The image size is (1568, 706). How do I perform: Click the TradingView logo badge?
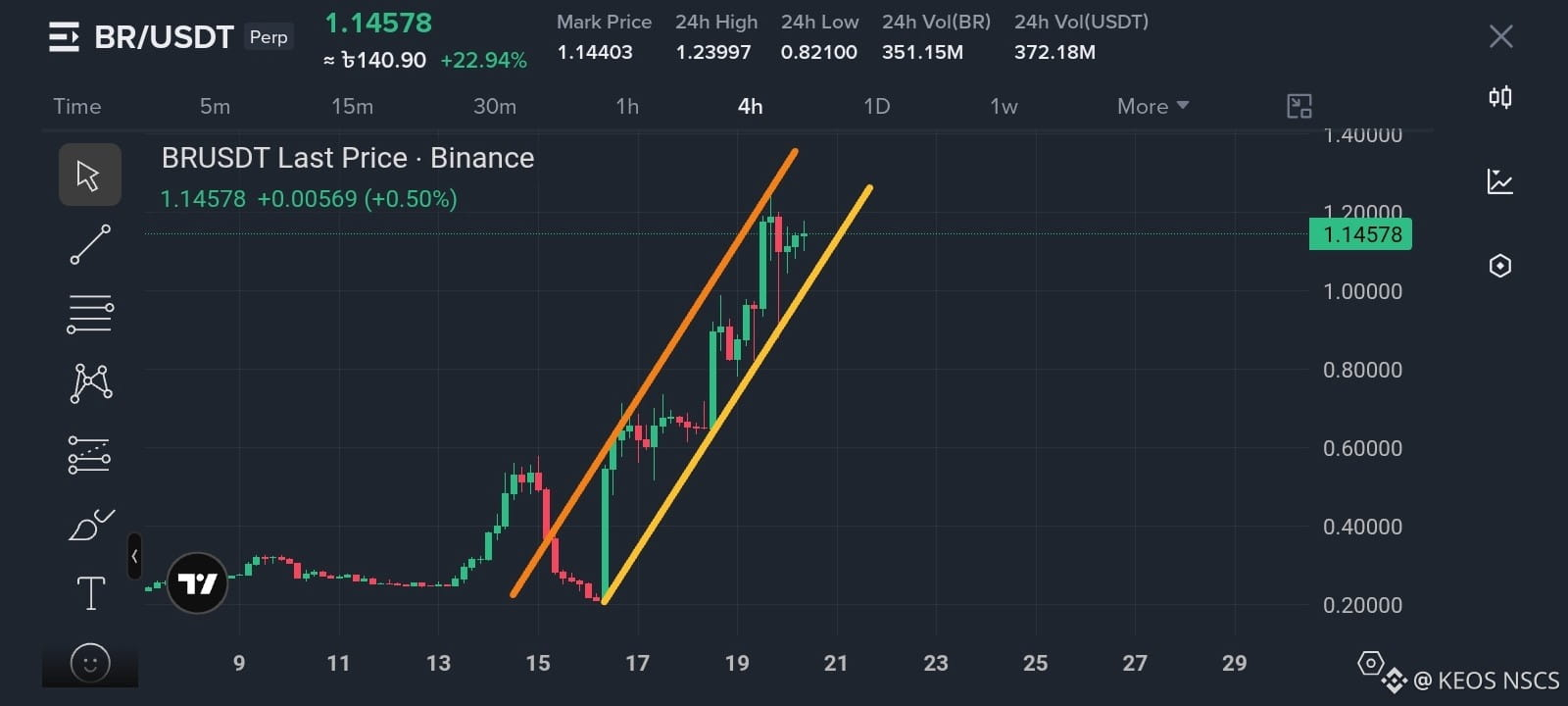pos(197,583)
